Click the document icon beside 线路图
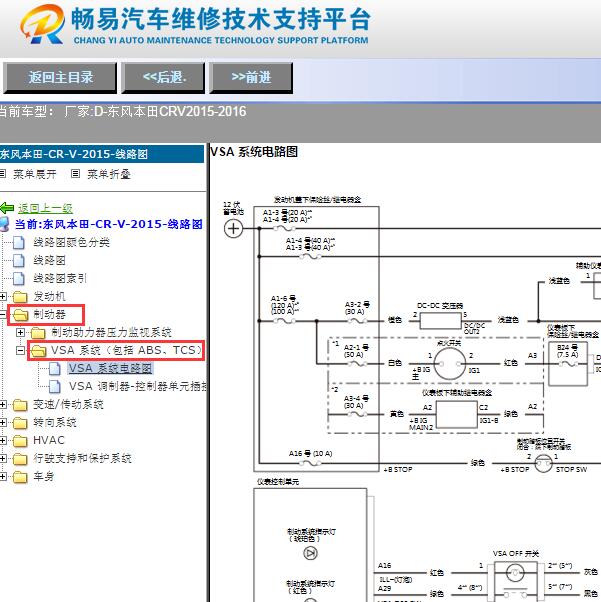Image resolution: width=601 pixels, height=602 pixels. click(19, 261)
